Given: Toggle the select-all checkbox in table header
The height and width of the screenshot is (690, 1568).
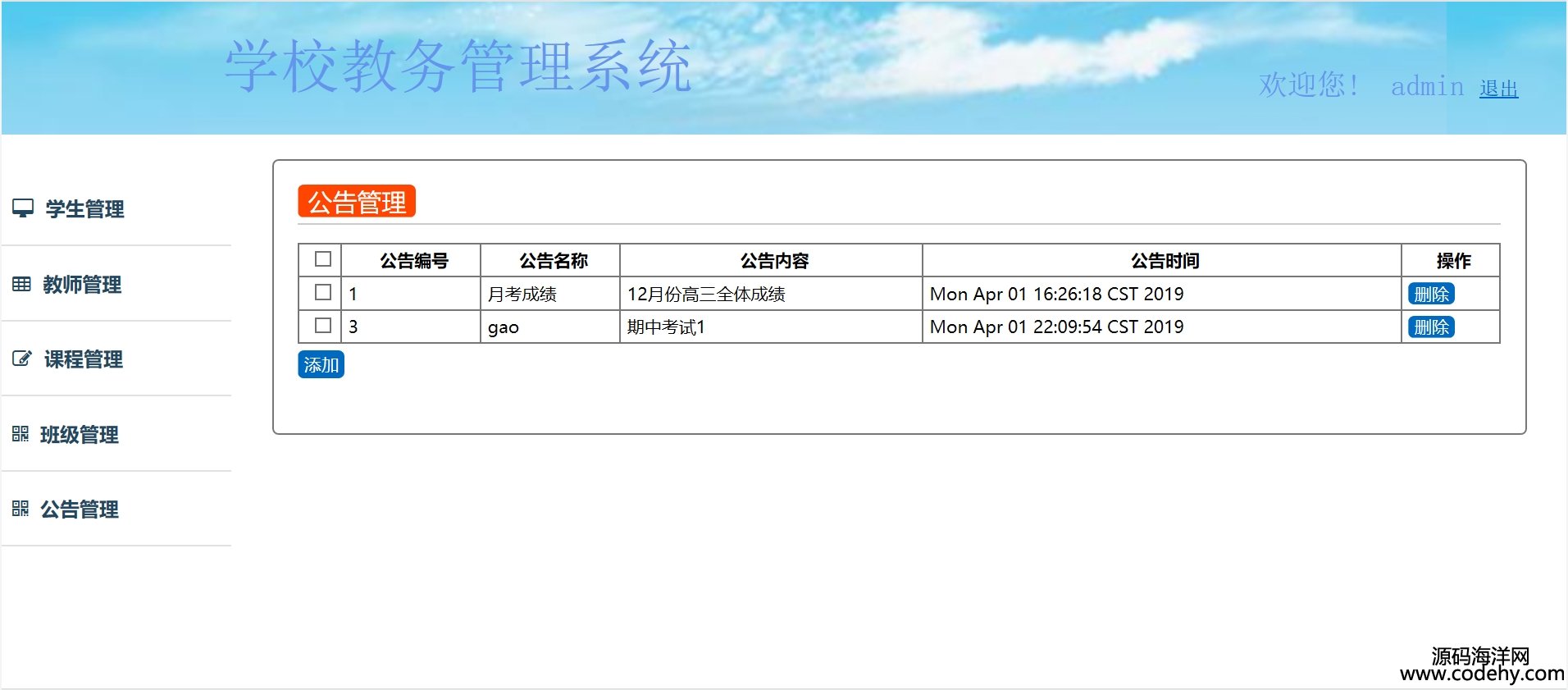Looking at the screenshot, I should click(323, 259).
